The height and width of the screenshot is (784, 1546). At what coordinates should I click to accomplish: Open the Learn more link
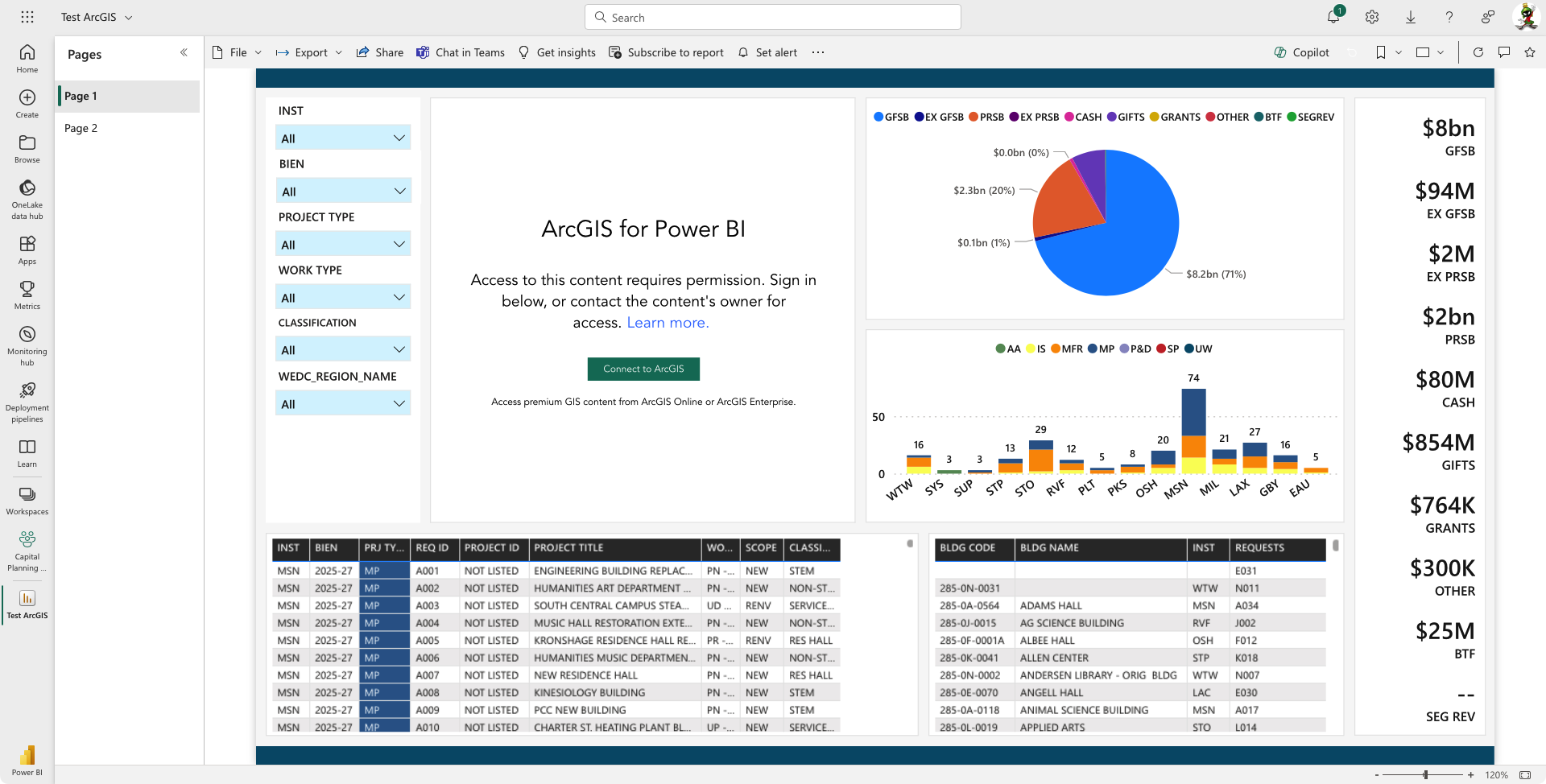coord(668,323)
